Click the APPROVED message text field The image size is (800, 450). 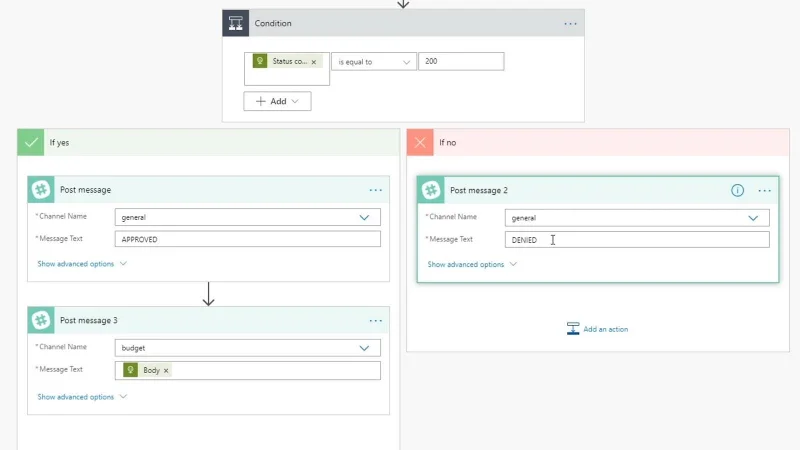[247, 239]
